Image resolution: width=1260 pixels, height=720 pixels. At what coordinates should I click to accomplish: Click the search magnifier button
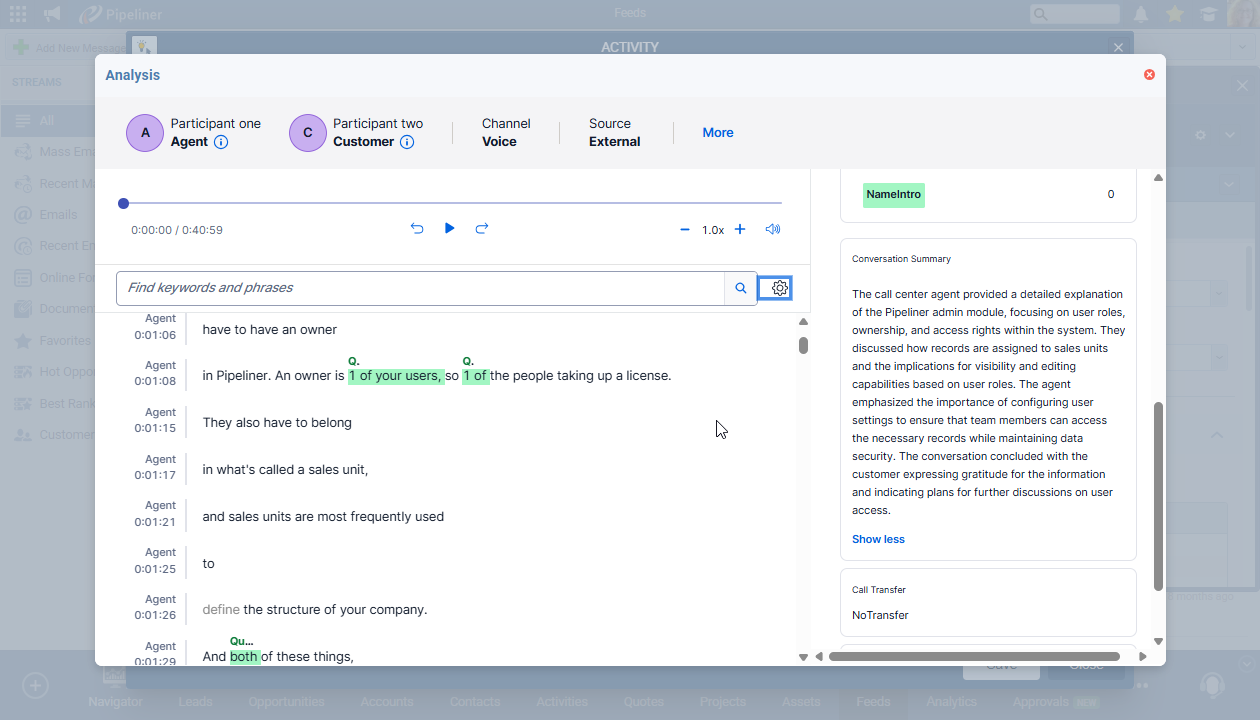click(740, 288)
